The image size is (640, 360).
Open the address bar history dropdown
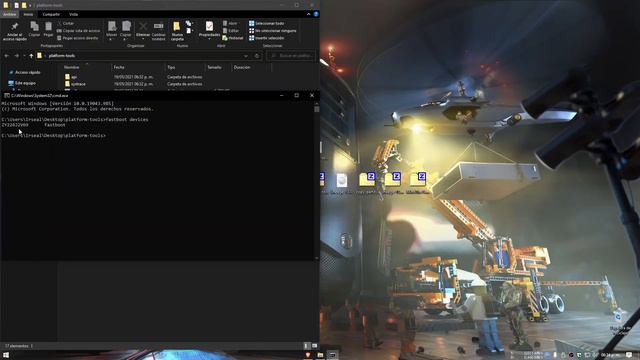coord(246,56)
